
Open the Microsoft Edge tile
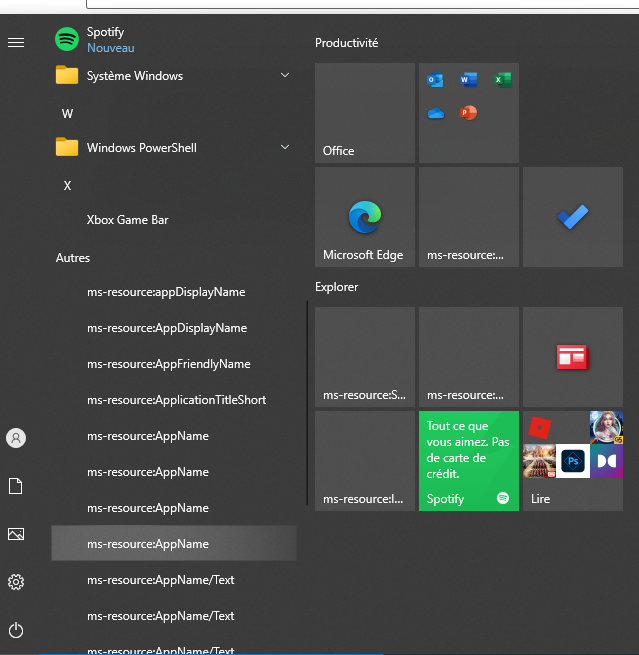365,217
